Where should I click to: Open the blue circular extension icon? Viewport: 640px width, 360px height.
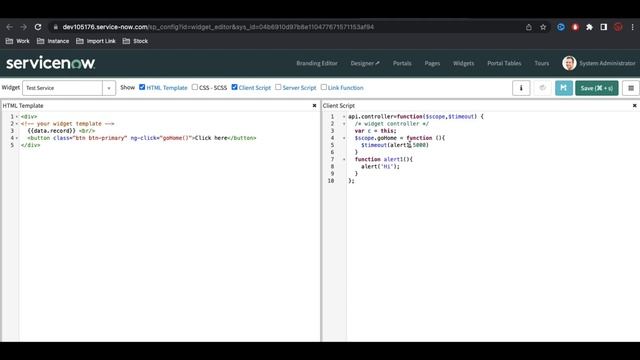pyautogui.click(x=561, y=27)
